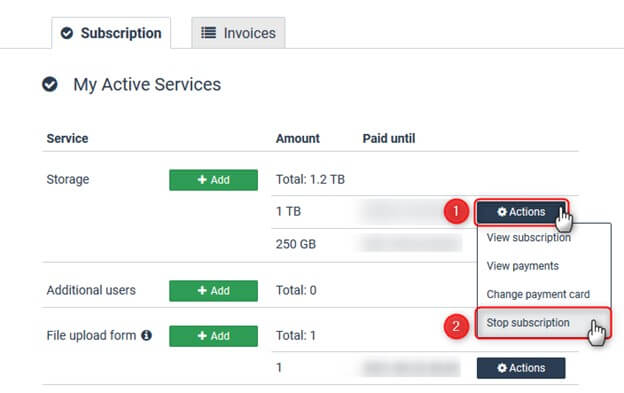The width and height of the screenshot is (624, 393).
Task: Click the File upload form label
Action: (92, 335)
